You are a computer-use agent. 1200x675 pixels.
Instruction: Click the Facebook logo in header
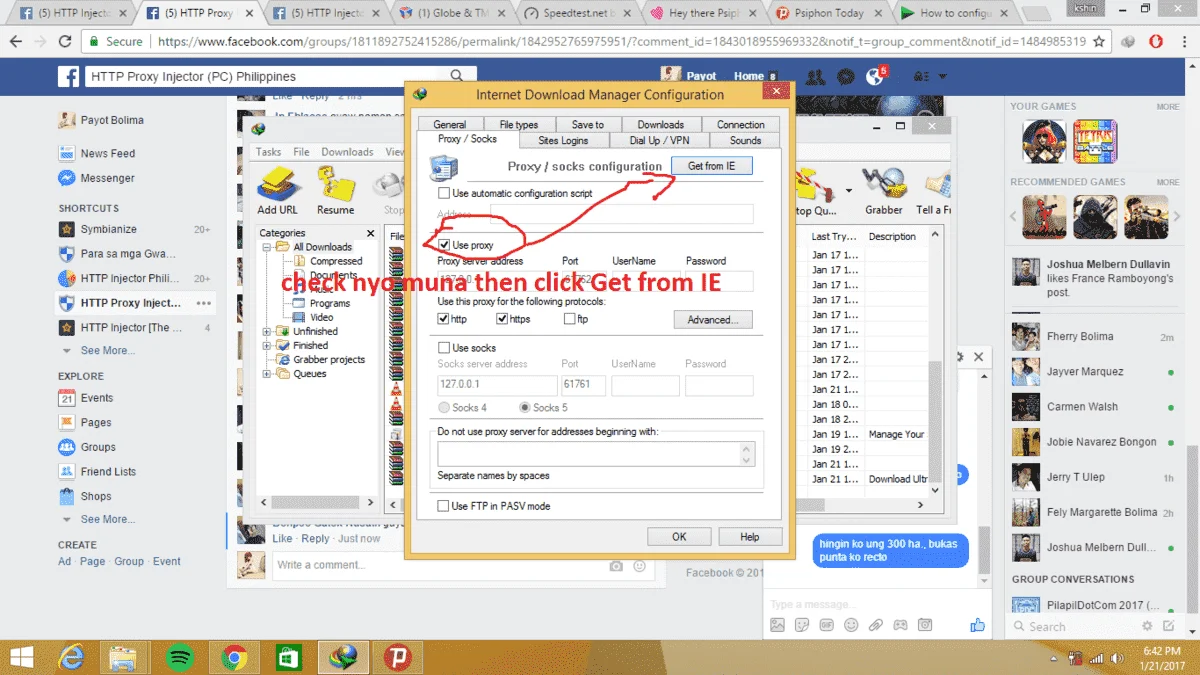70,76
